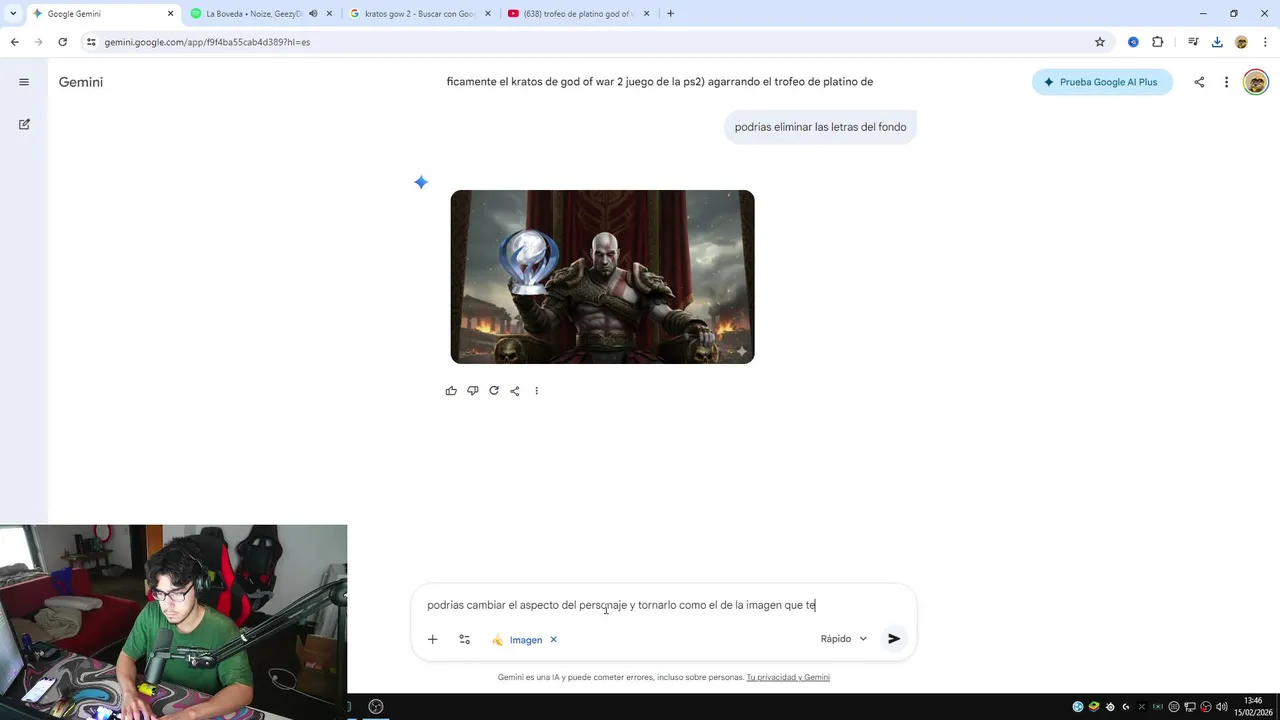Share the response below the image
This screenshot has height=720, width=1280.
pos(515,391)
